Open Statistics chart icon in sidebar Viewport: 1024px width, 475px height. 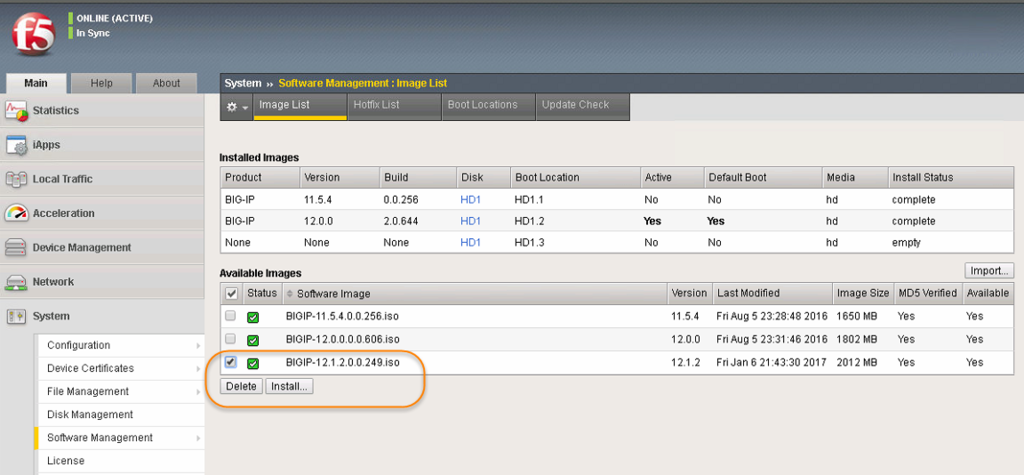[16, 110]
